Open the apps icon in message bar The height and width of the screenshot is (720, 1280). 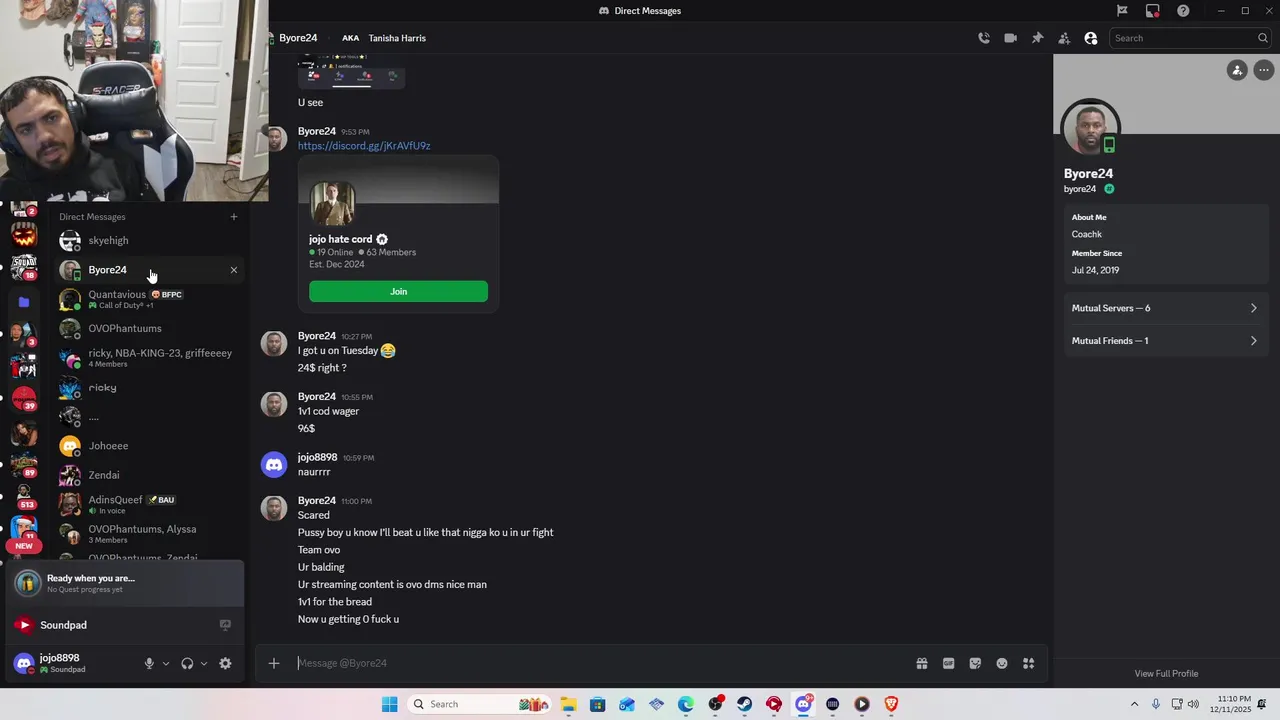1028,663
